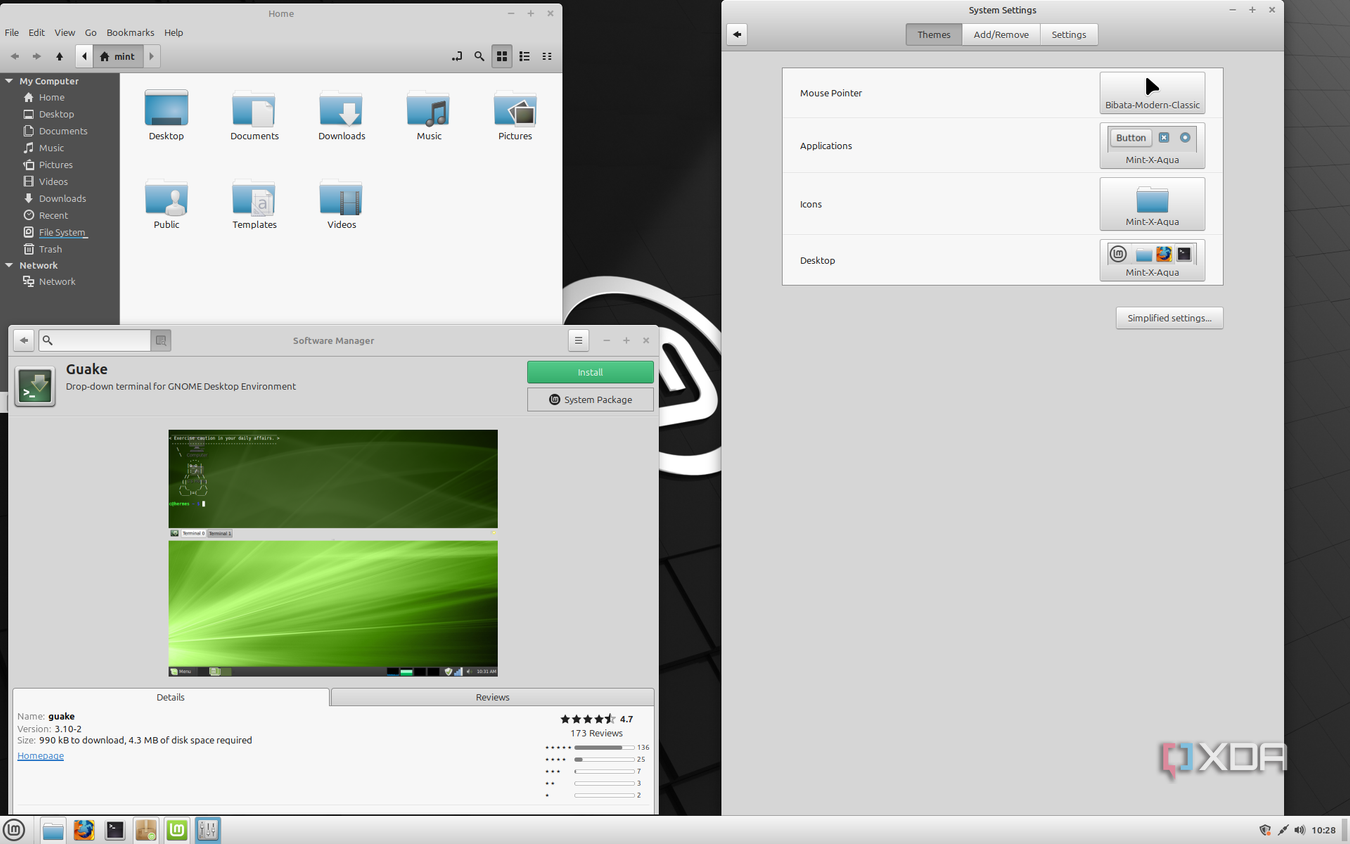This screenshot has height=844, width=1350.
Task: Open the volume icon in system tray
Action: [x=1299, y=830]
